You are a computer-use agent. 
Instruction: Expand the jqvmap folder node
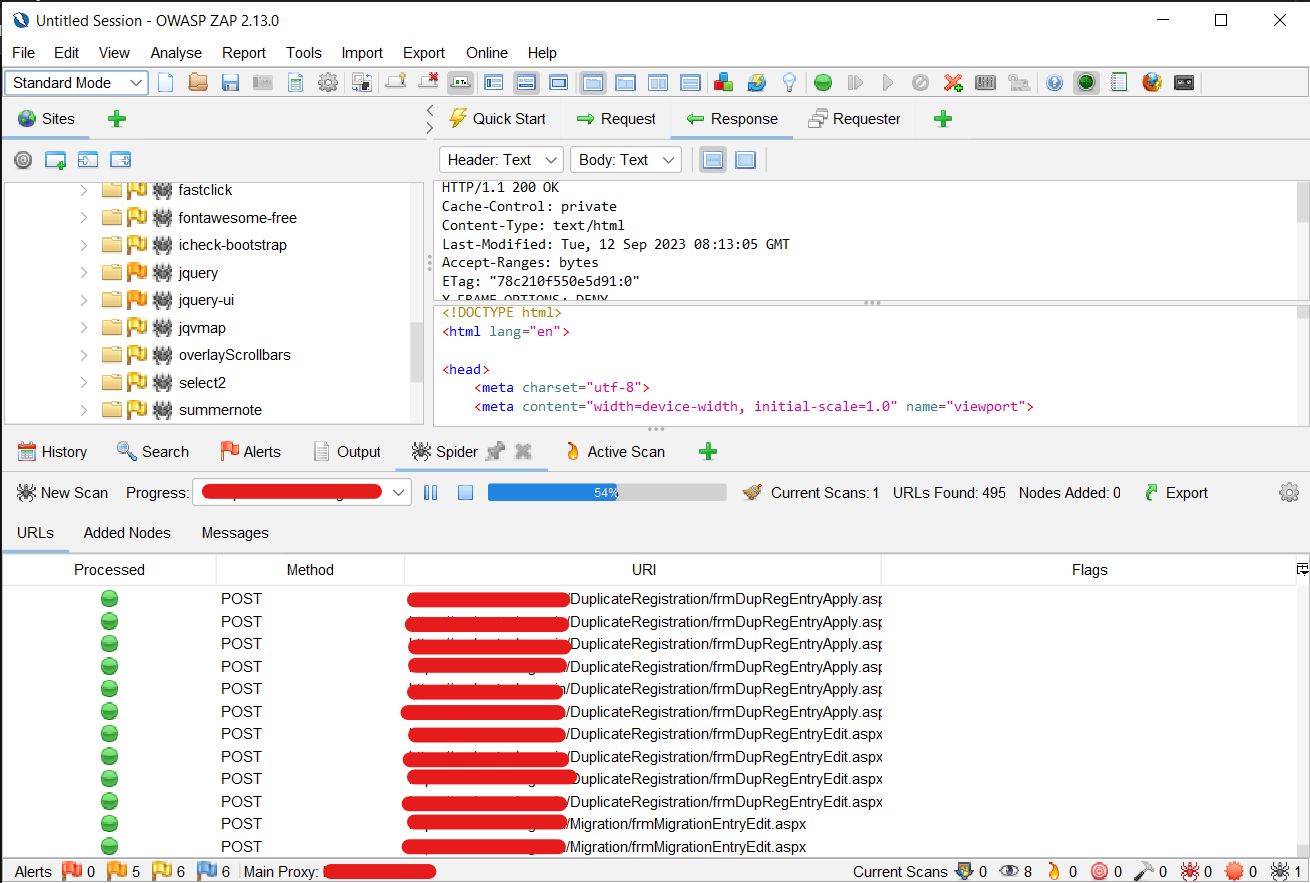point(83,328)
